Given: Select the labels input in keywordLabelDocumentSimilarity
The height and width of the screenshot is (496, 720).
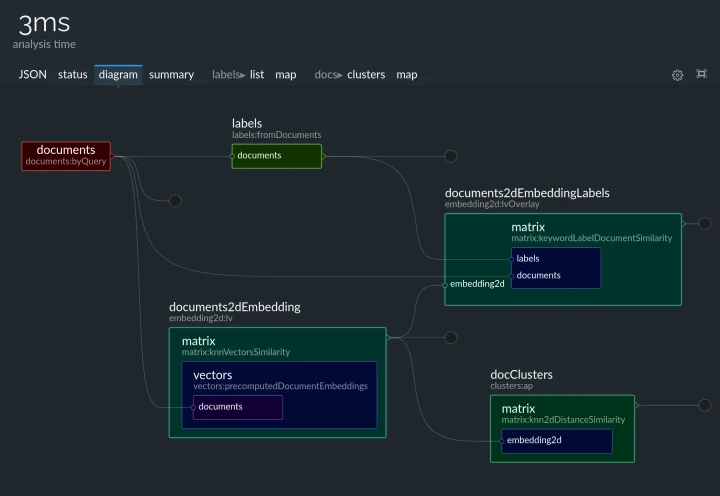Looking at the screenshot, I should (528, 259).
